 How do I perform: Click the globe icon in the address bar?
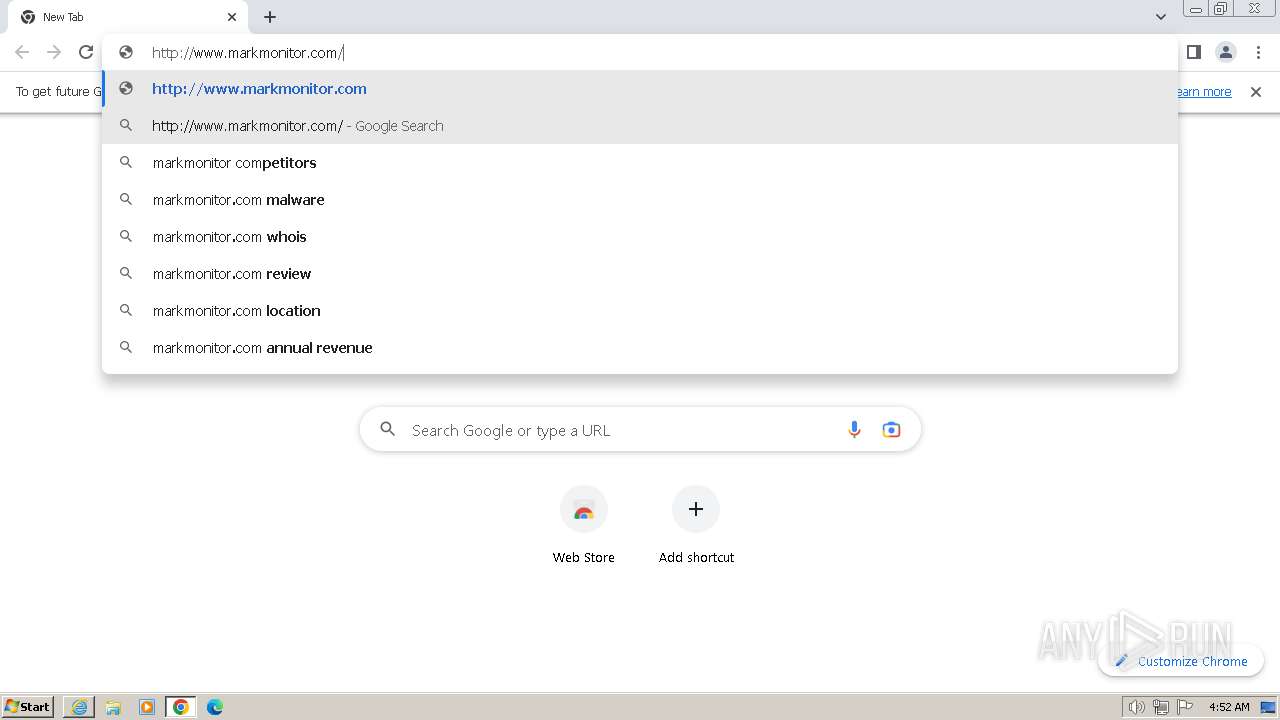pyautogui.click(x=126, y=52)
